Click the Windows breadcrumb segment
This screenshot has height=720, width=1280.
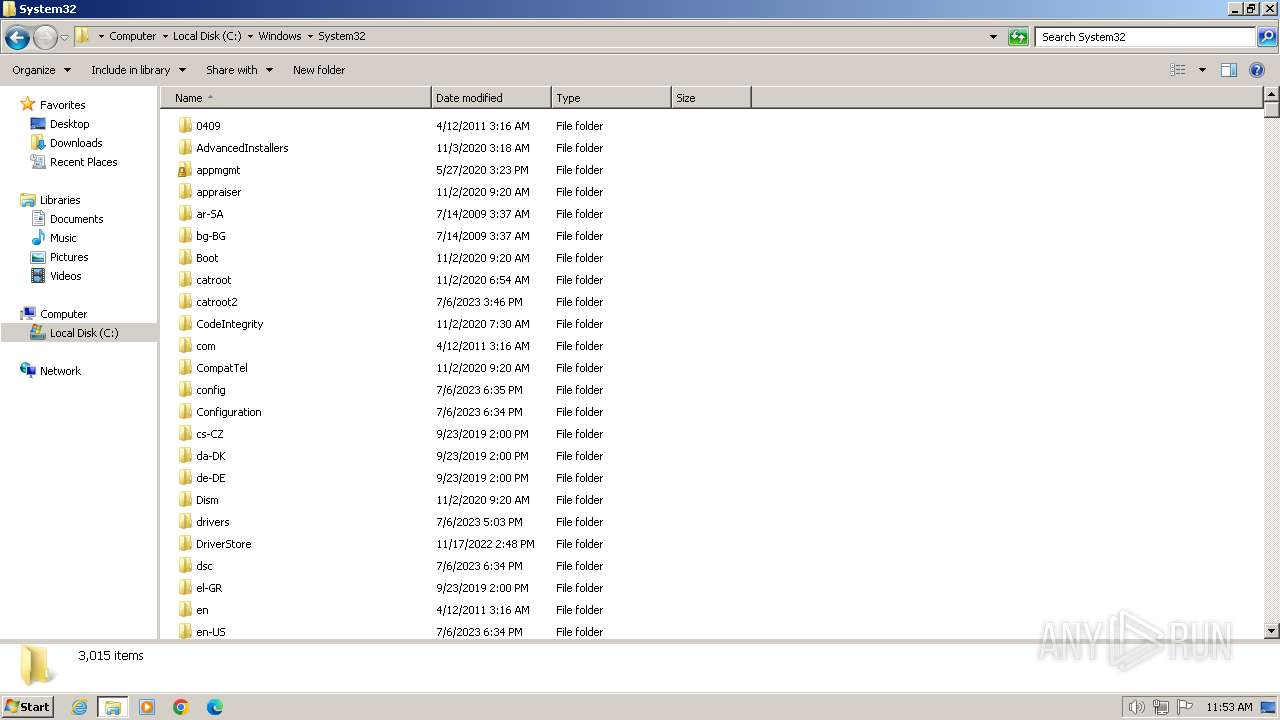coord(280,36)
